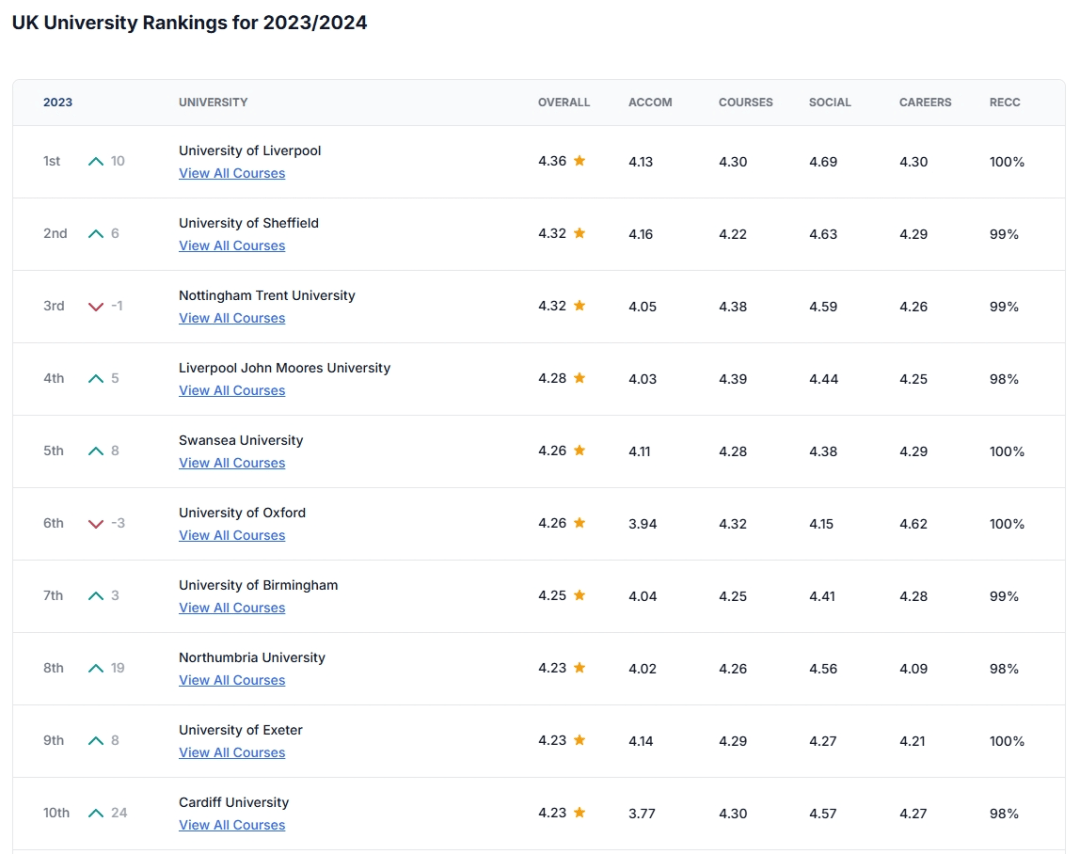Image resolution: width=1080 pixels, height=854 pixels.
Task: Click the green up arrow in 7th row
Action: point(96,596)
